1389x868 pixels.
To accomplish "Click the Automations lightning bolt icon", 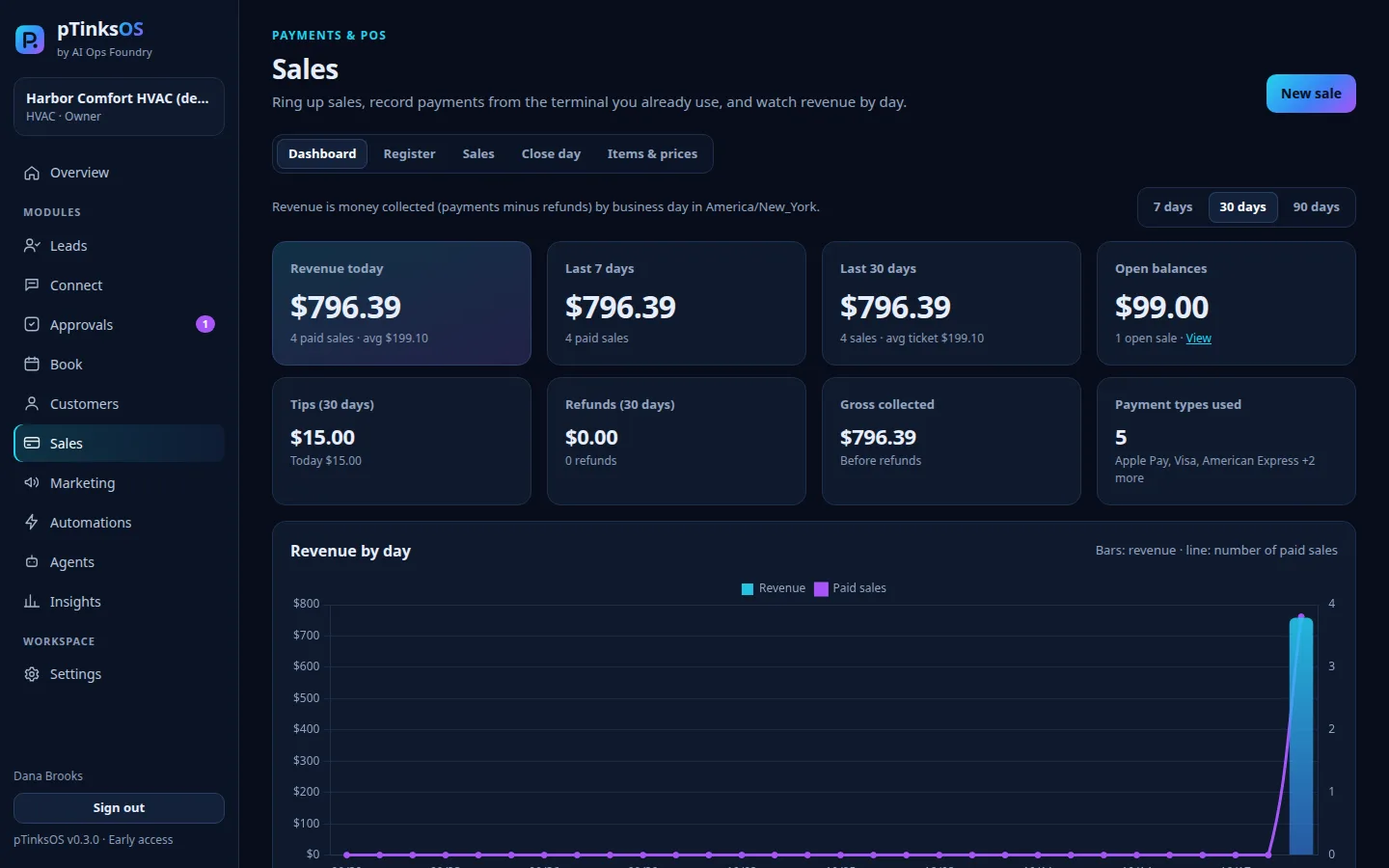I will click(32, 523).
